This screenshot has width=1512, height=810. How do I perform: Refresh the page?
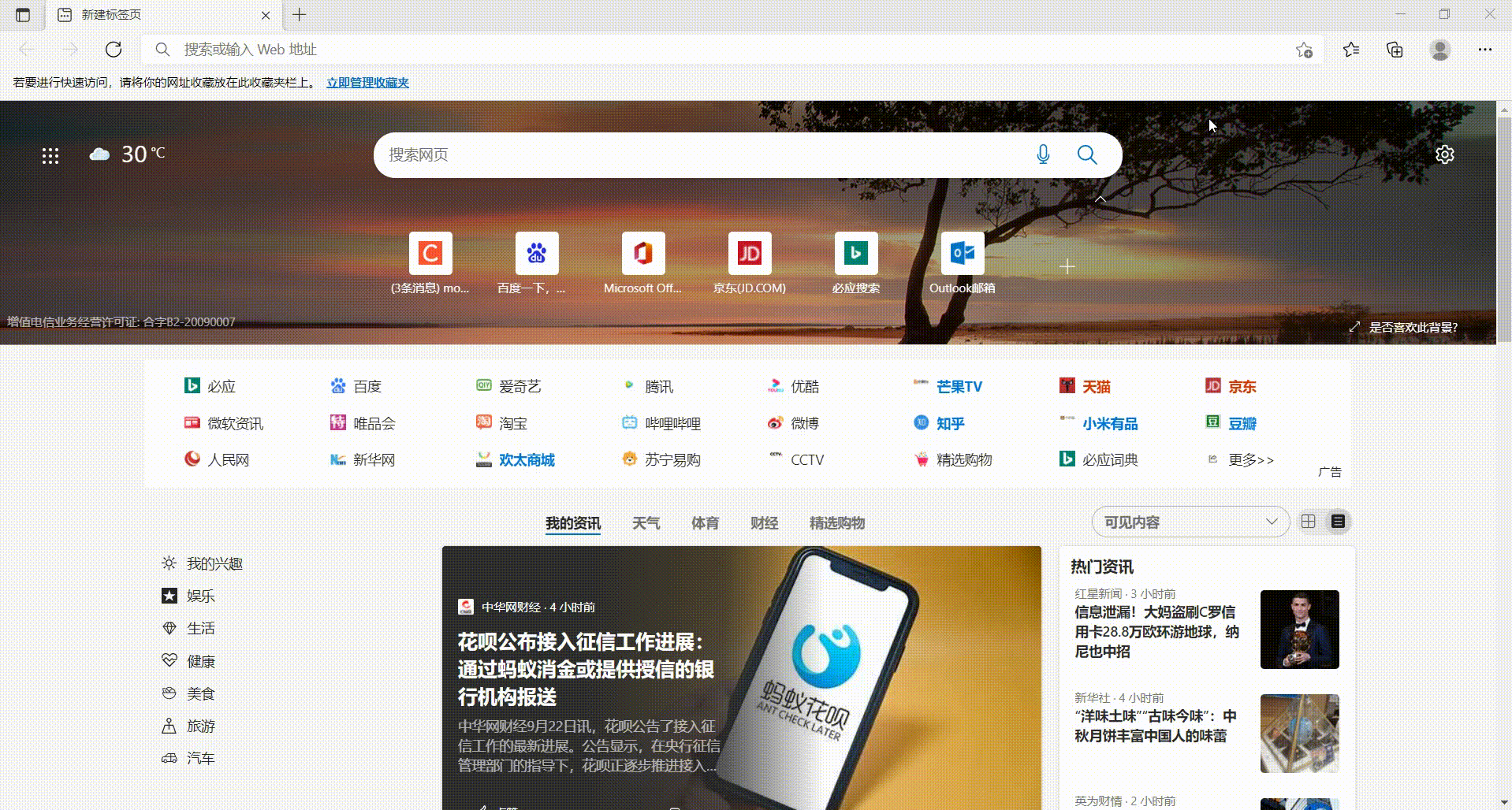[x=114, y=50]
